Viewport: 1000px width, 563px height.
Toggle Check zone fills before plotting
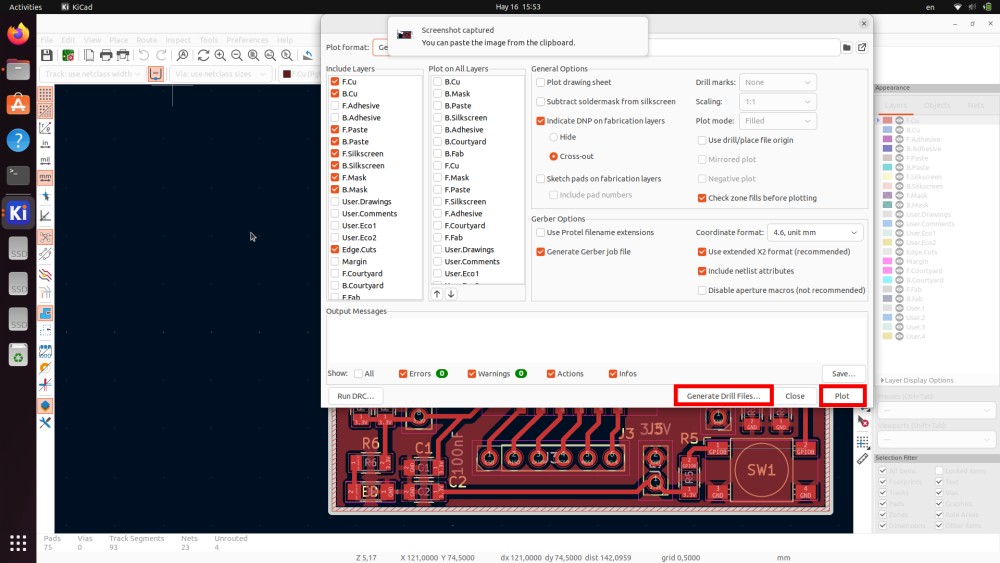click(x=702, y=198)
